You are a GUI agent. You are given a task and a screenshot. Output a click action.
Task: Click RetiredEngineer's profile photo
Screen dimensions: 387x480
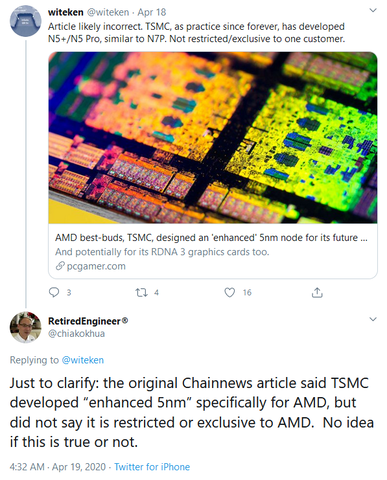coord(26,327)
